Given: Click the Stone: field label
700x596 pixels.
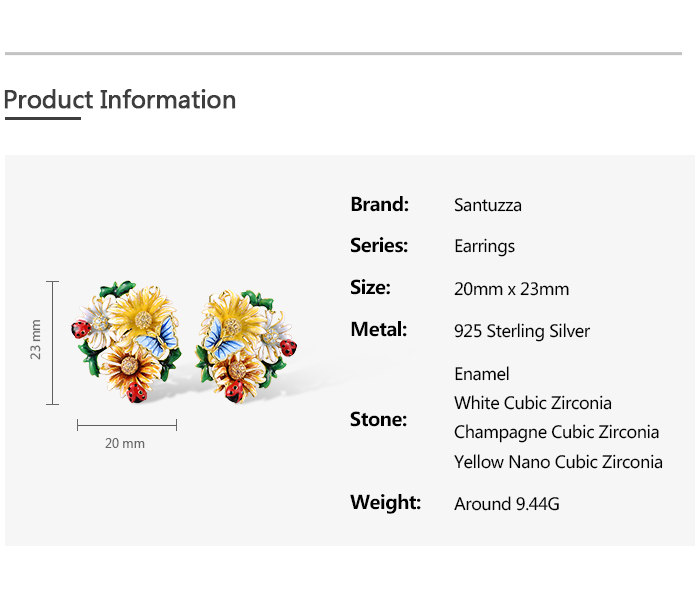Looking at the screenshot, I should pyautogui.click(x=378, y=419).
